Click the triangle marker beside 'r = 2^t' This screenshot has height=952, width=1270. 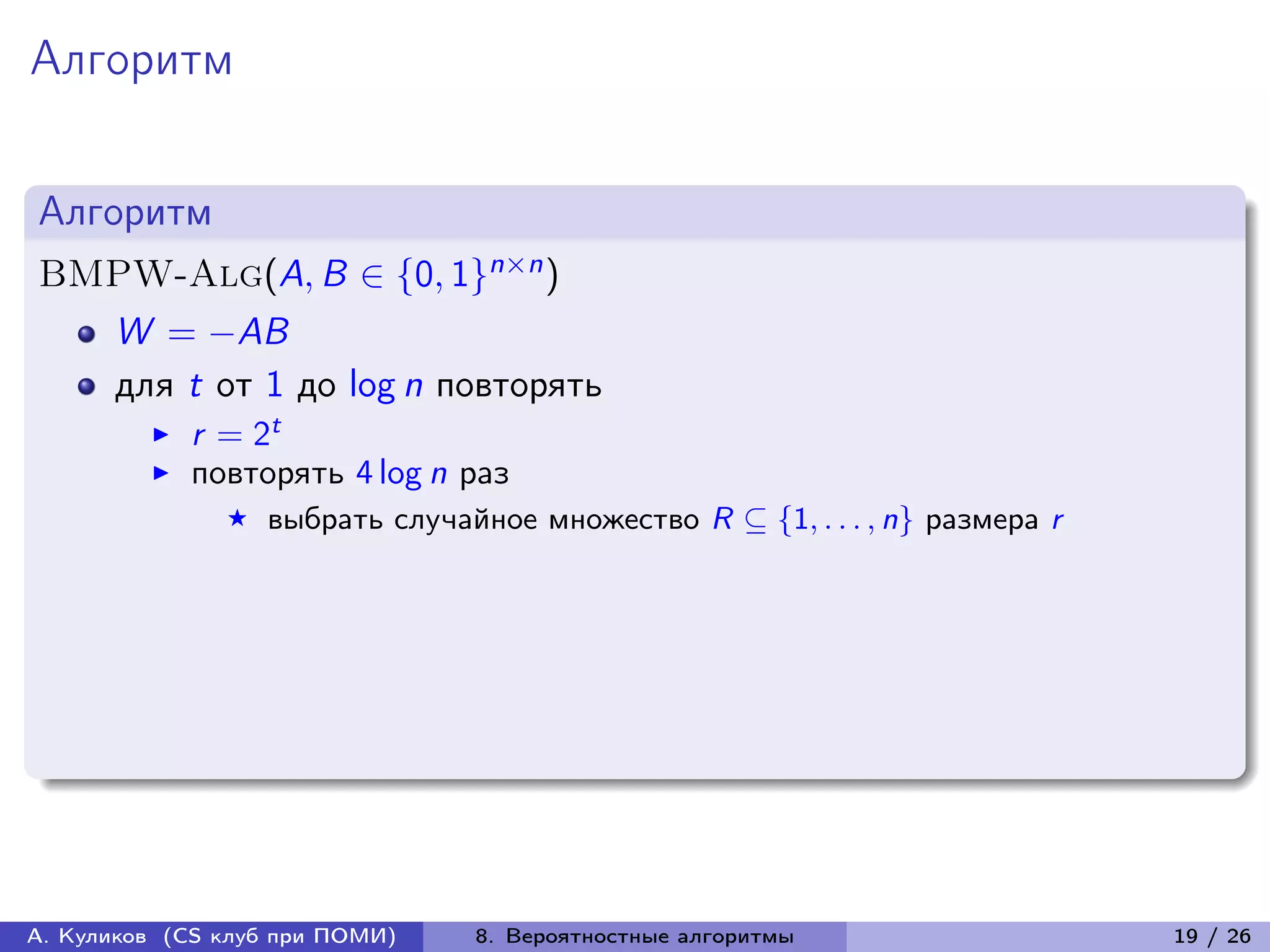pyautogui.click(x=161, y=434)
